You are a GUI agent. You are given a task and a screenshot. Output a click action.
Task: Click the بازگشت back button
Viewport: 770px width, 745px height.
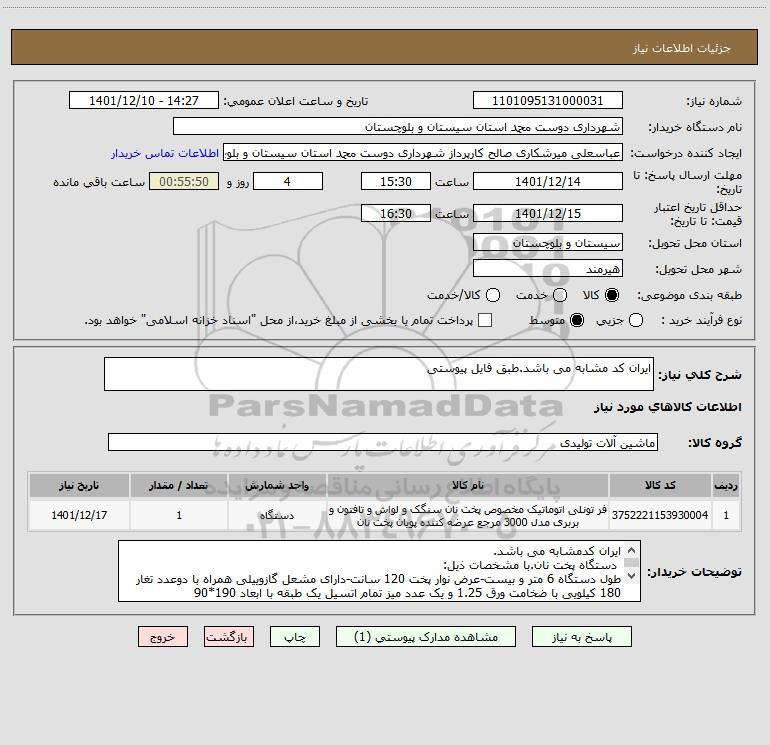(x=229, y=637)
